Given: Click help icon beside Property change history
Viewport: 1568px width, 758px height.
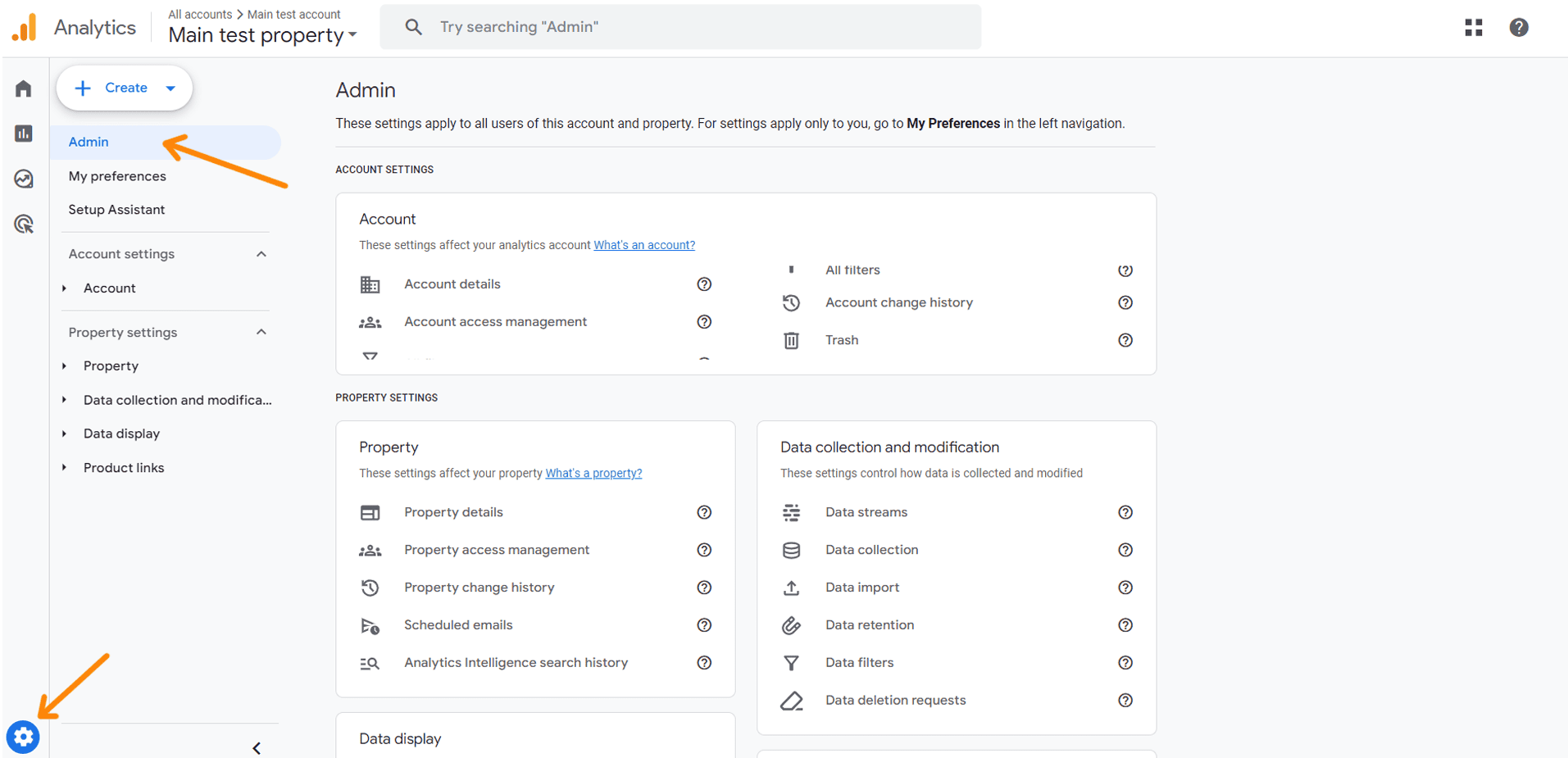Looking at the screenshot, I should click(x=704, y=588).
